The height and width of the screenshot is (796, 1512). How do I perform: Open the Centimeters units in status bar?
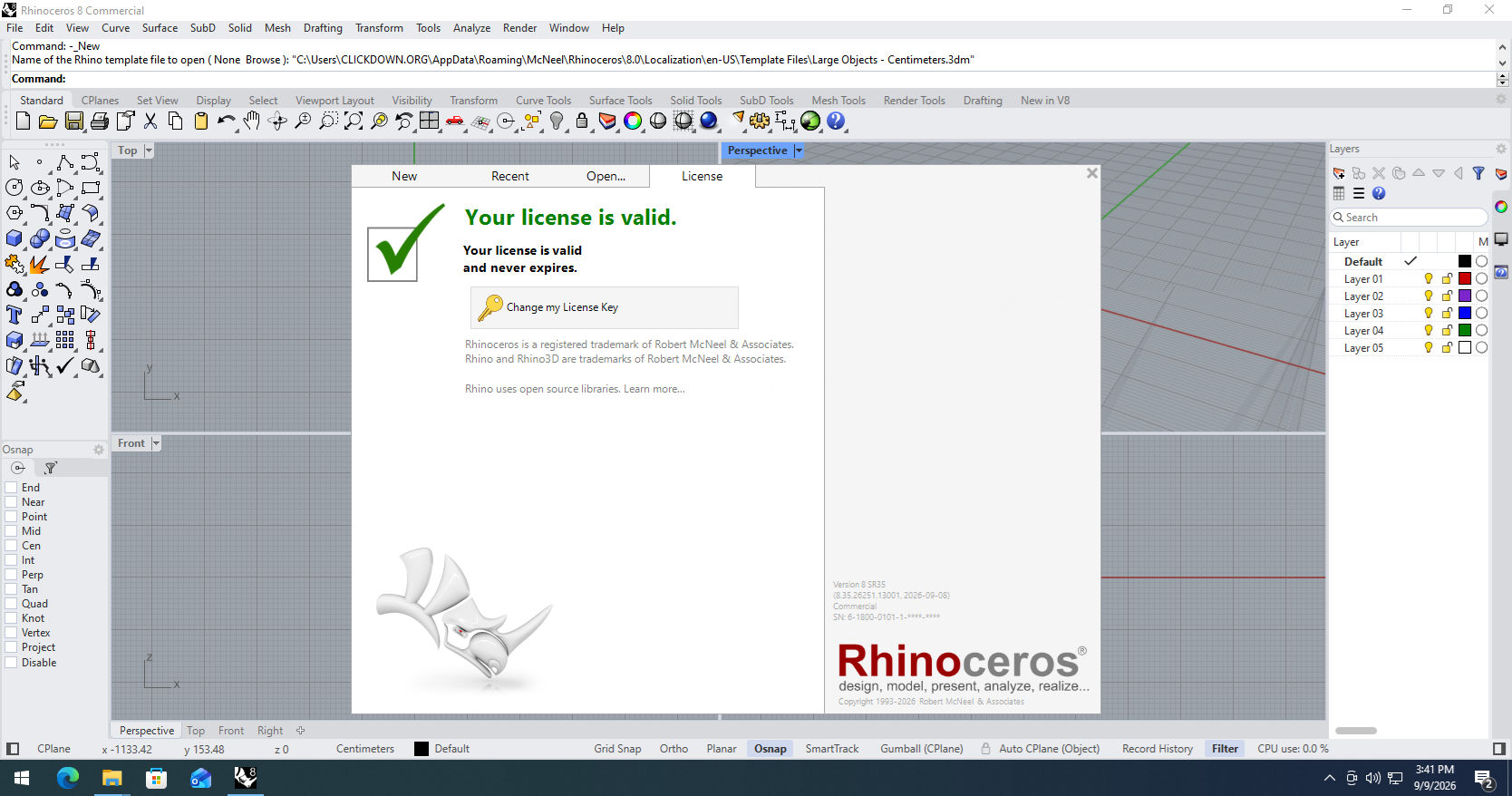coord(365,749)
